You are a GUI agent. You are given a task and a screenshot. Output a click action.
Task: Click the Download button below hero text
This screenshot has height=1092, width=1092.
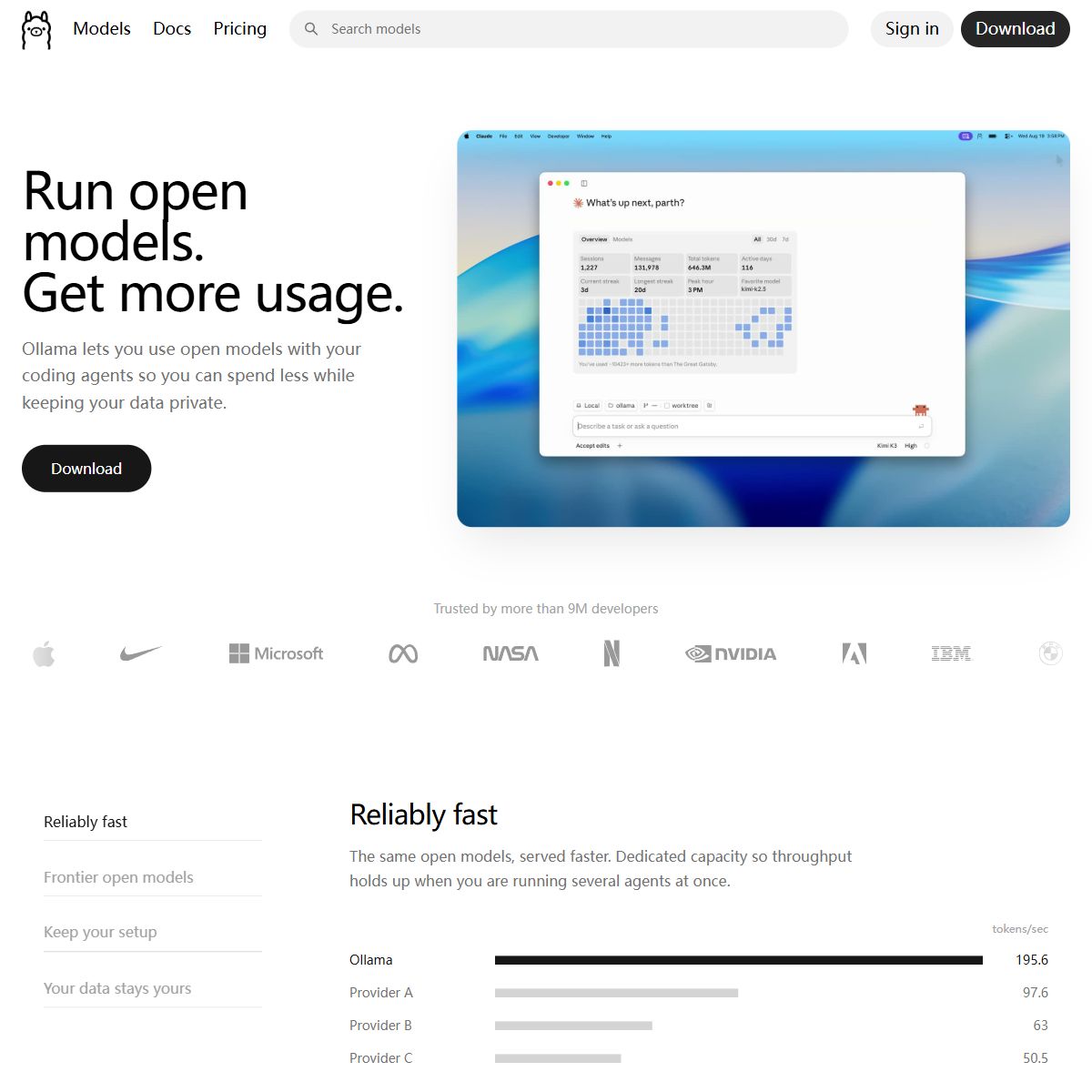point(86,469)
